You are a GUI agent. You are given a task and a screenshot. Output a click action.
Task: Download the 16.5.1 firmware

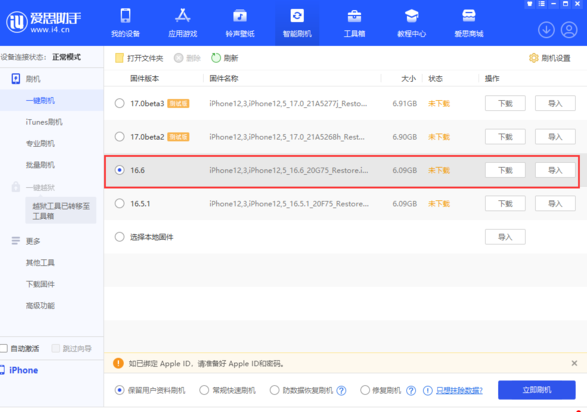pyautogui.click(x=505, y=203)
